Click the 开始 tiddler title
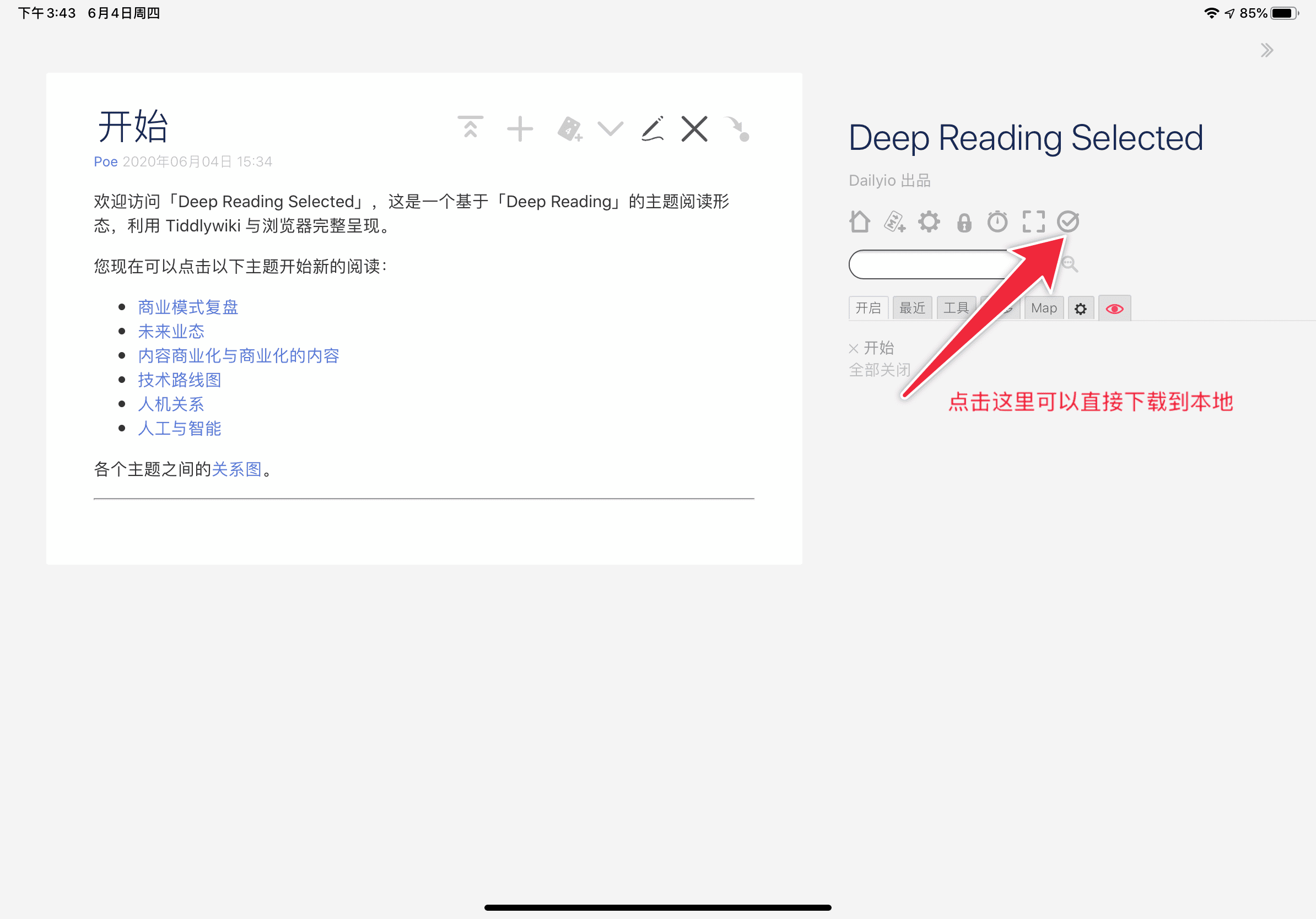 pyautogui.click(x=133, y=126)
